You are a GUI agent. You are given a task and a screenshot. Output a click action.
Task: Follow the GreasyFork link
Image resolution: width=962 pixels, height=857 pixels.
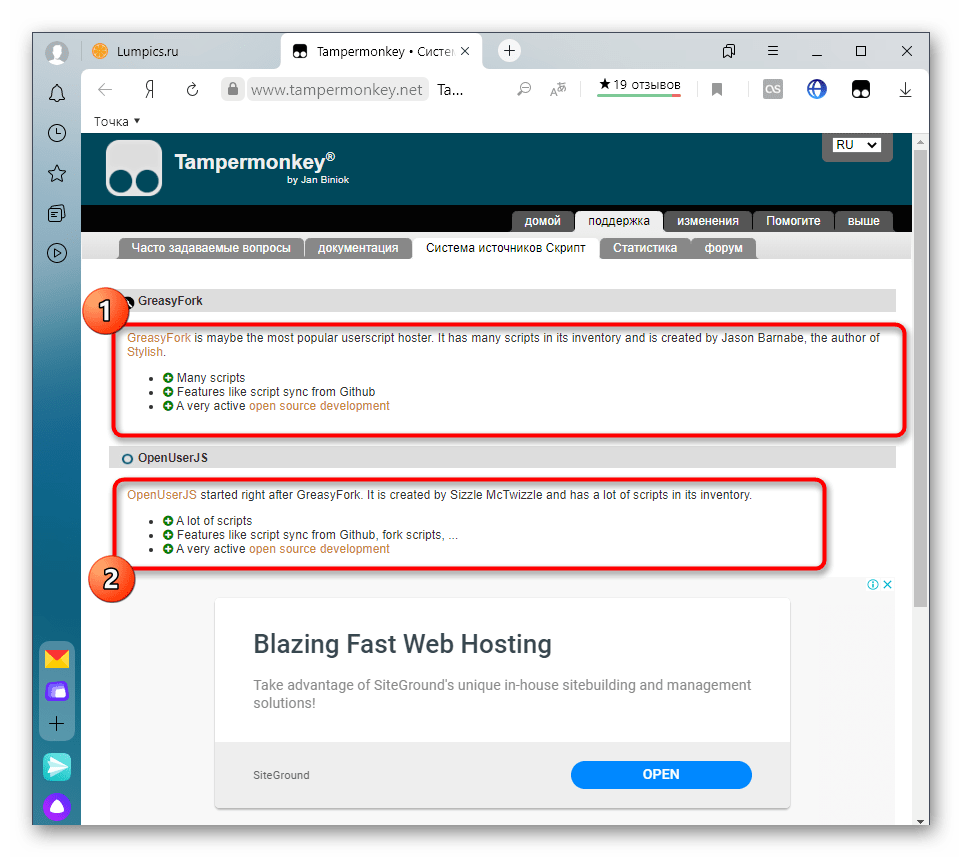159,338
